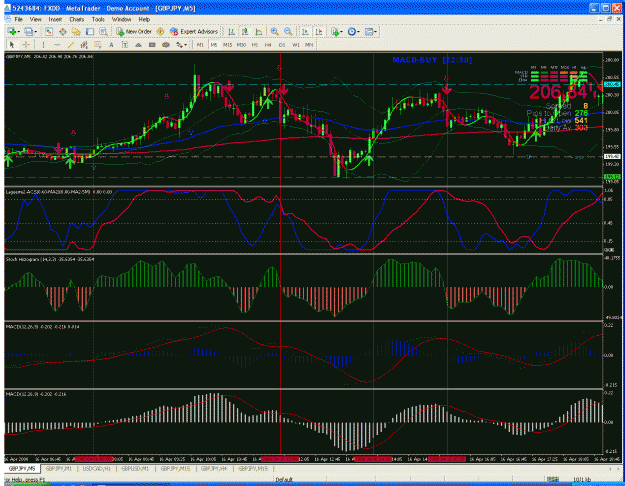Screen dimensions: 625x486
Task: Select the Crosshair tool
Action: (x=26, y=45)
